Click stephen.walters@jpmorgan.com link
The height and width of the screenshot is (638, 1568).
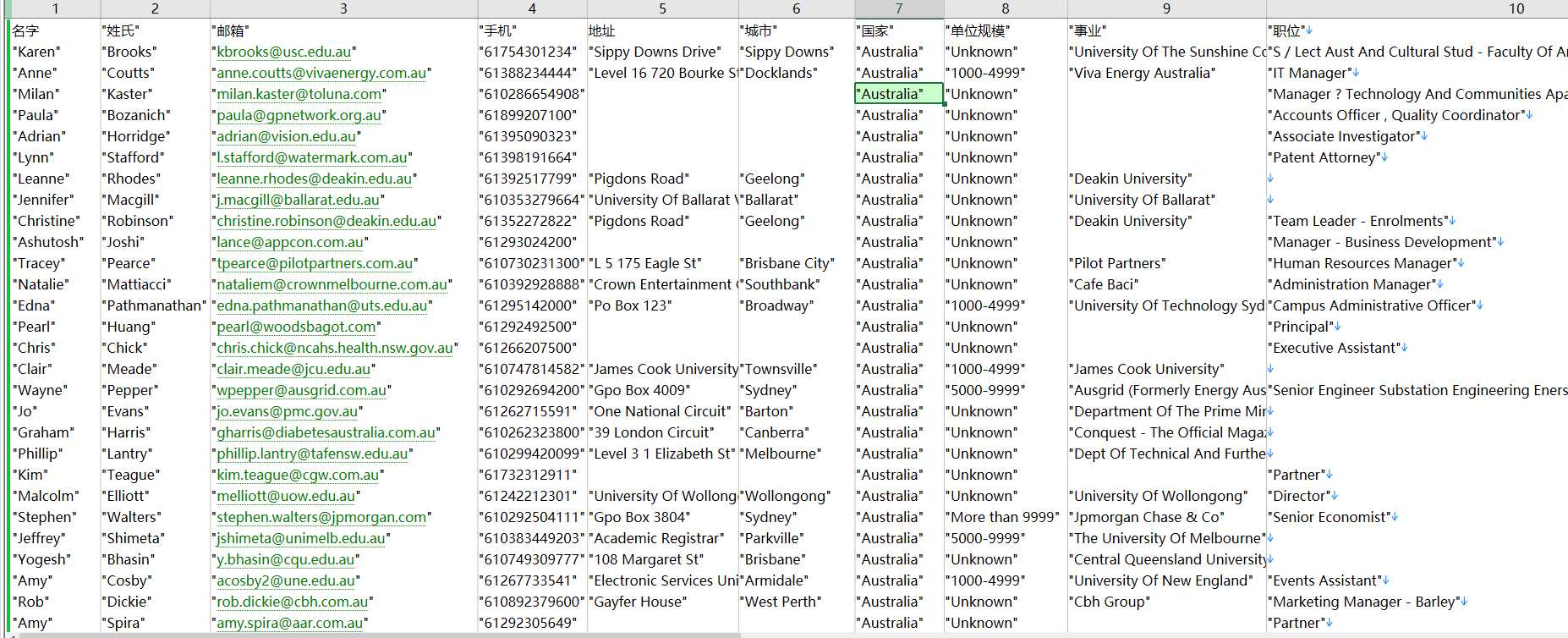pos(322,517)
